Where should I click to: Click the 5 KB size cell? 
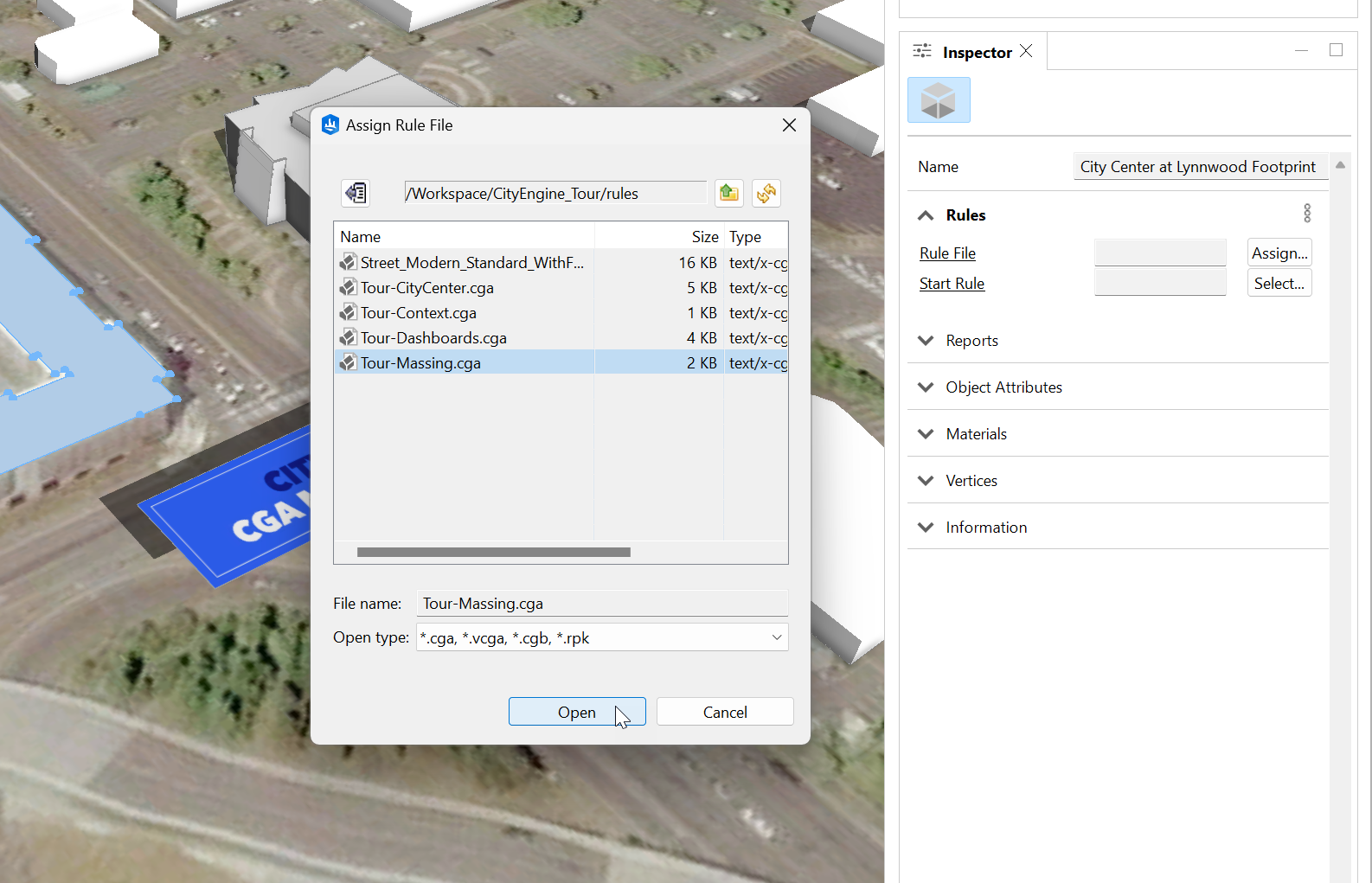[702, 287]
